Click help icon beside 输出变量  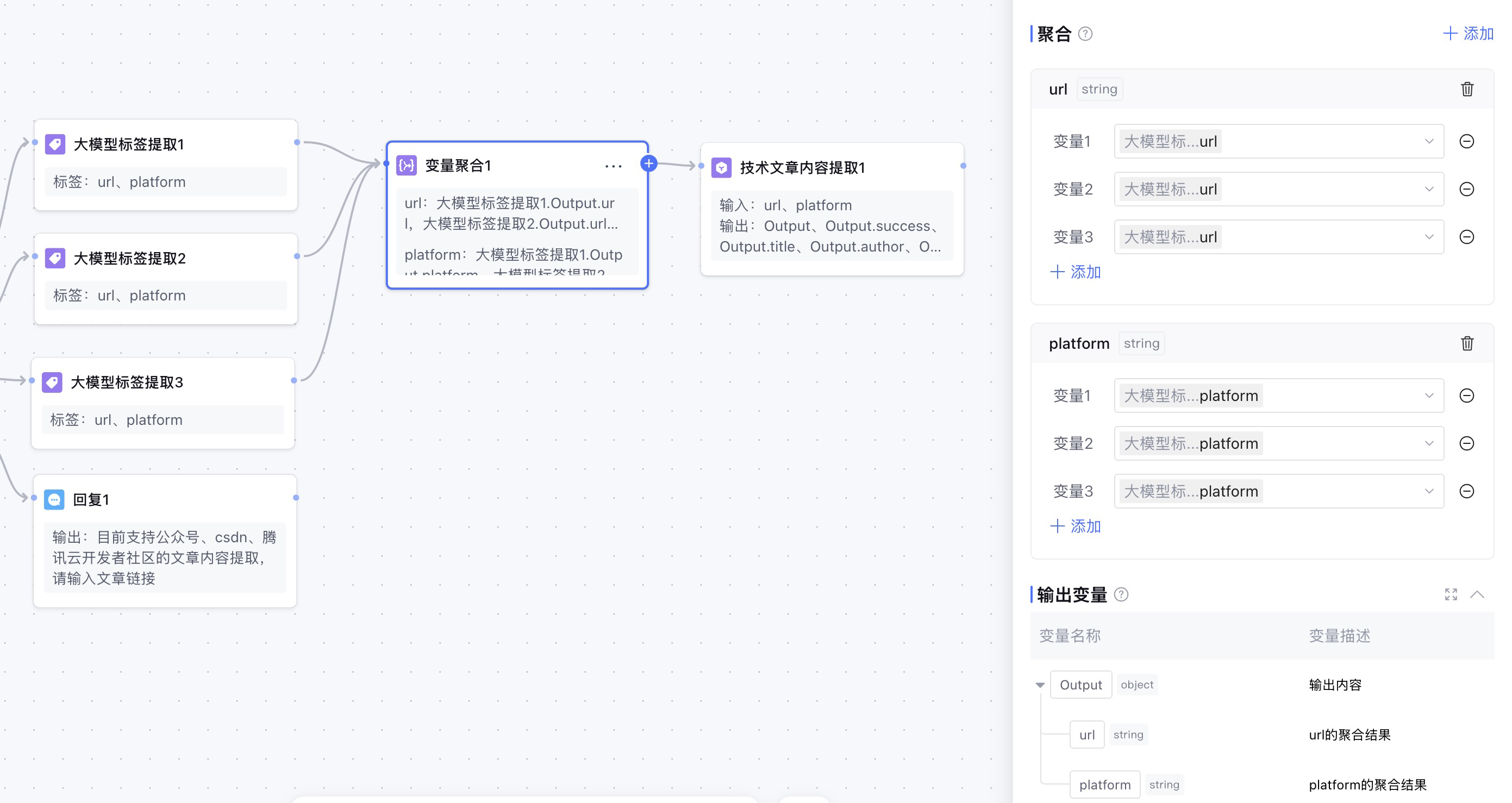[1121, 594]
